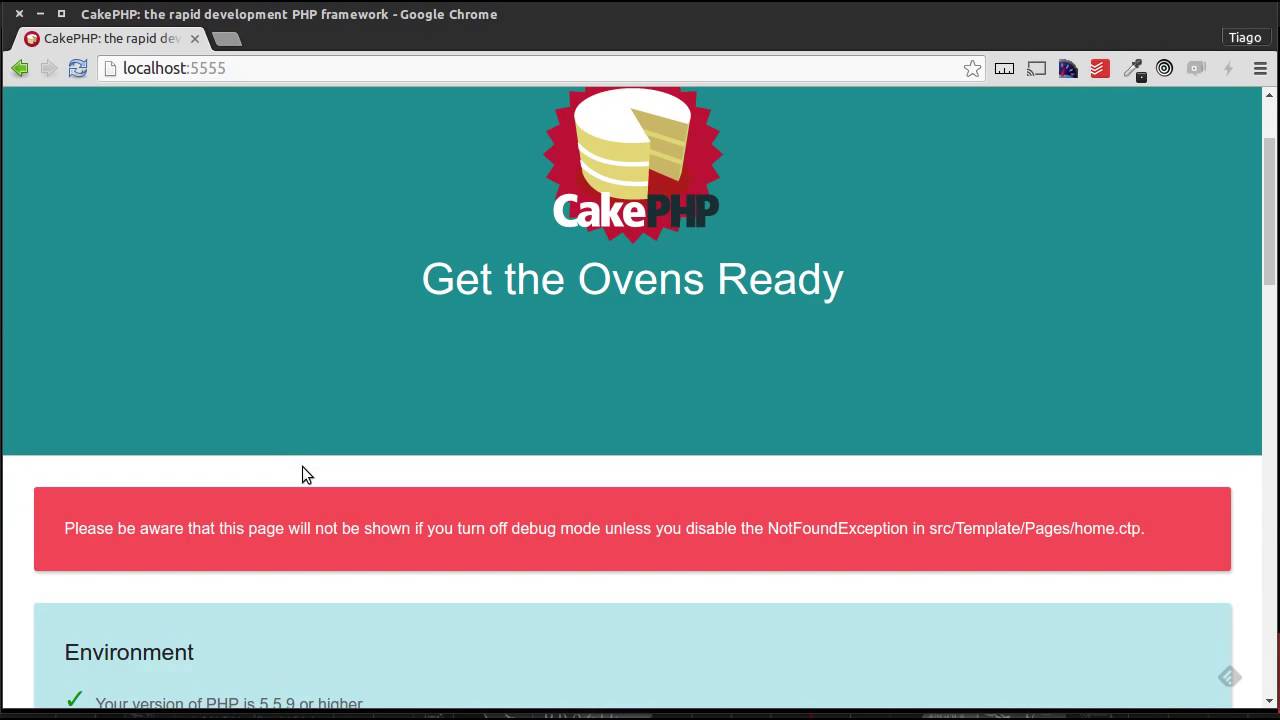Click the Tiago profile button
This screenshot has width=1280, height=720.
tap(1245, 37)
